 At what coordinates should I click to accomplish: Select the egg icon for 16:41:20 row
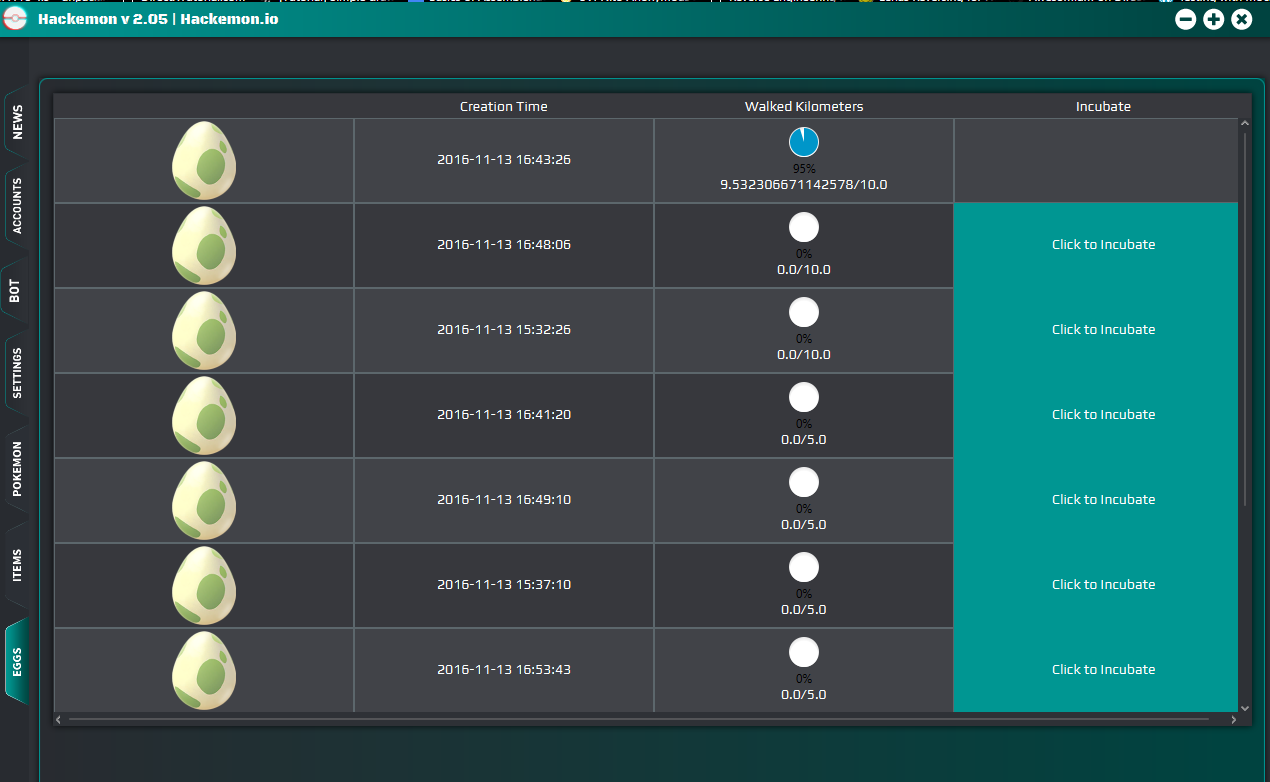(204, 415)
